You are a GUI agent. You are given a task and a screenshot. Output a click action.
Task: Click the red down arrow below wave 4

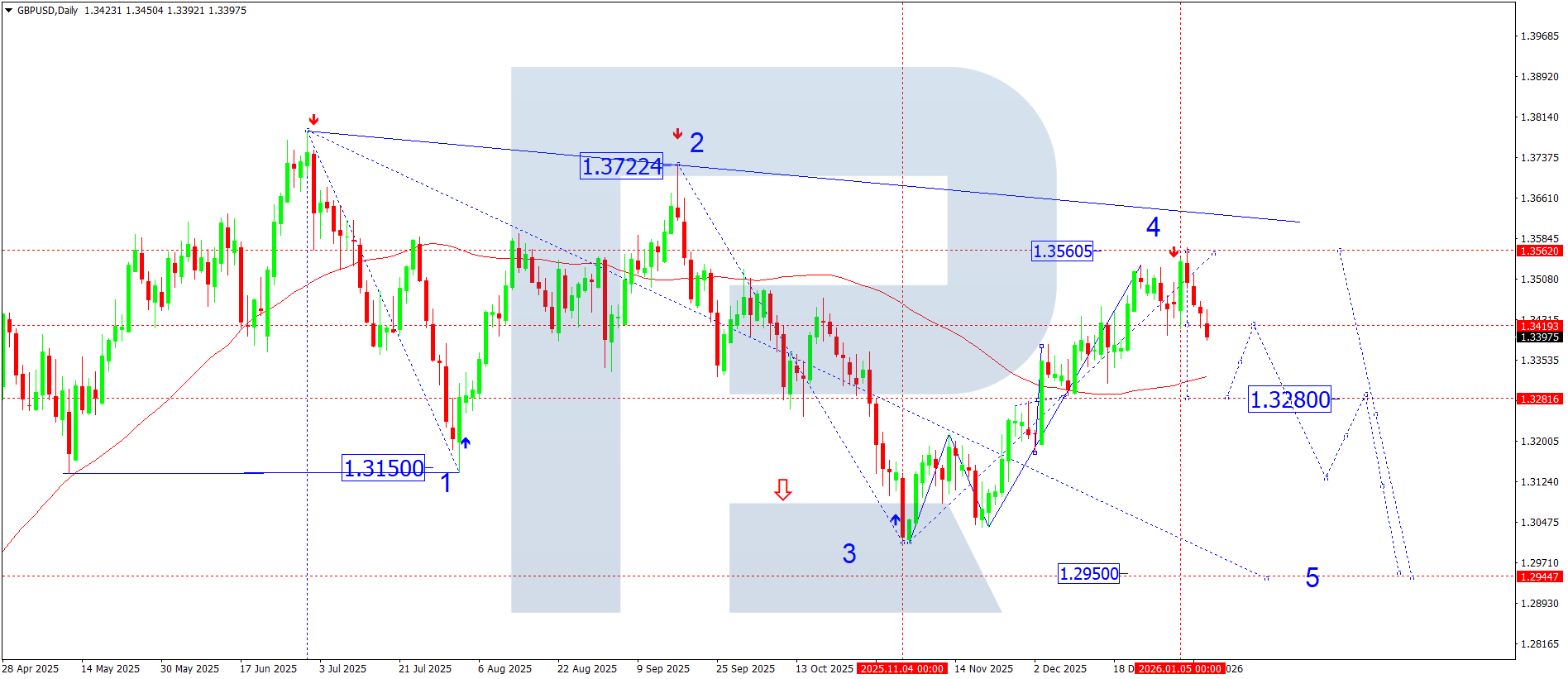coord(1174,252)
